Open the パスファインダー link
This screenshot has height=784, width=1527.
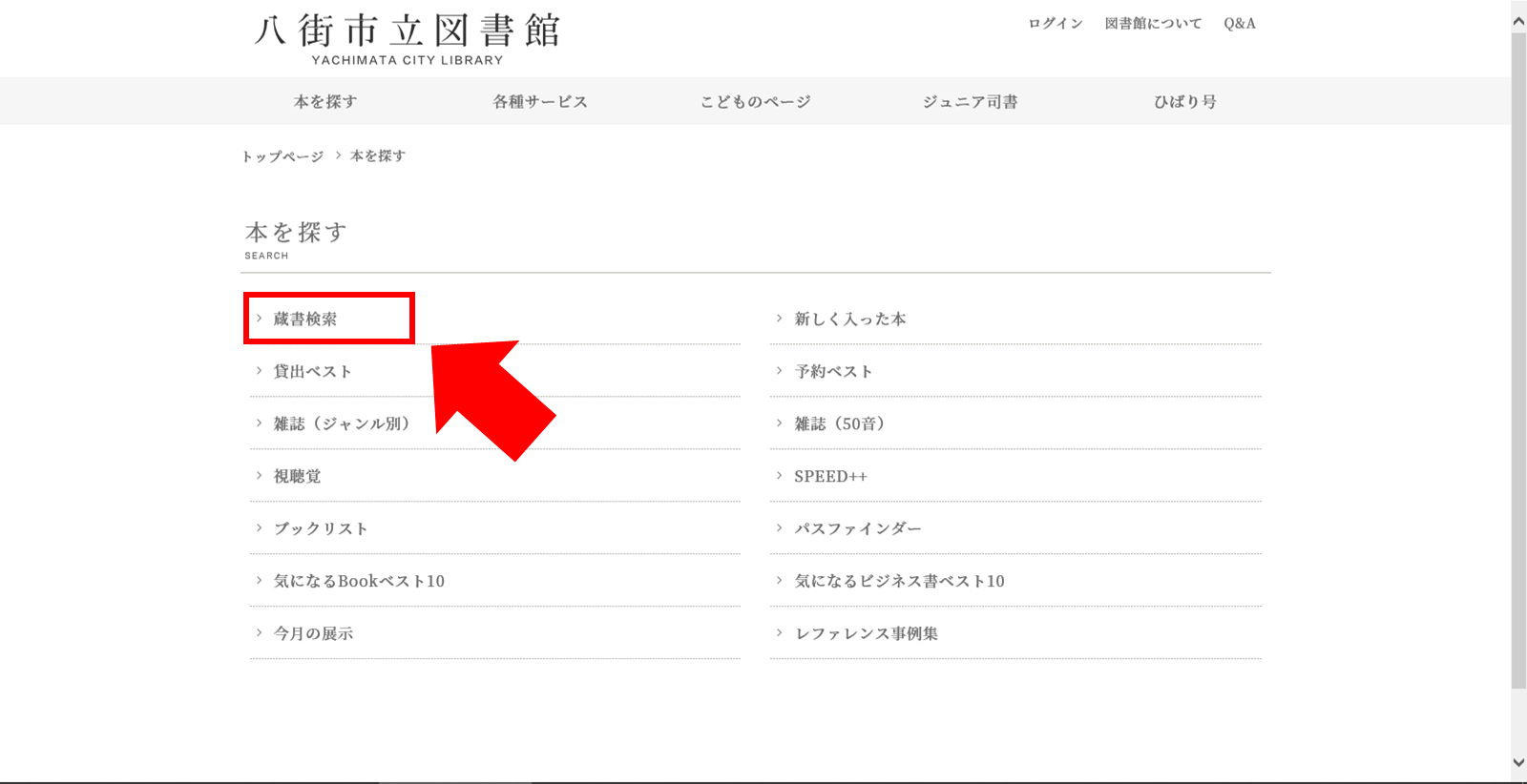click(858, 528)
